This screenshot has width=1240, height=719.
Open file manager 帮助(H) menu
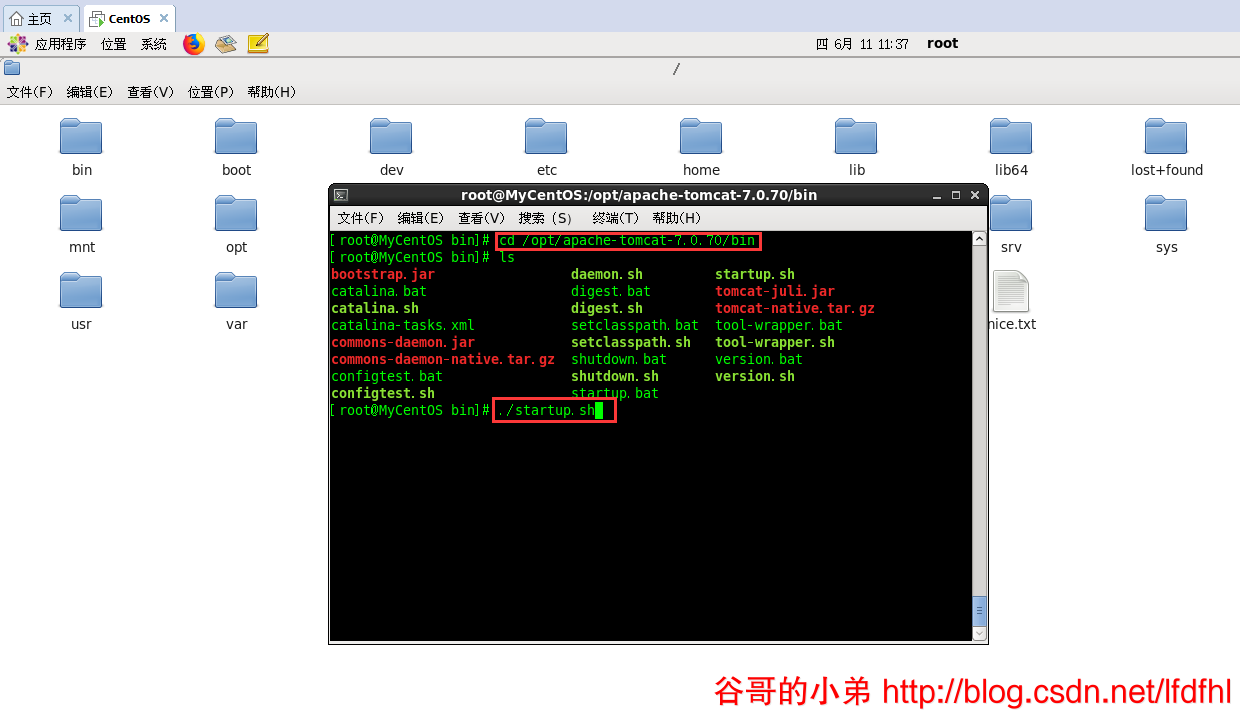click(x=272, y=92)
